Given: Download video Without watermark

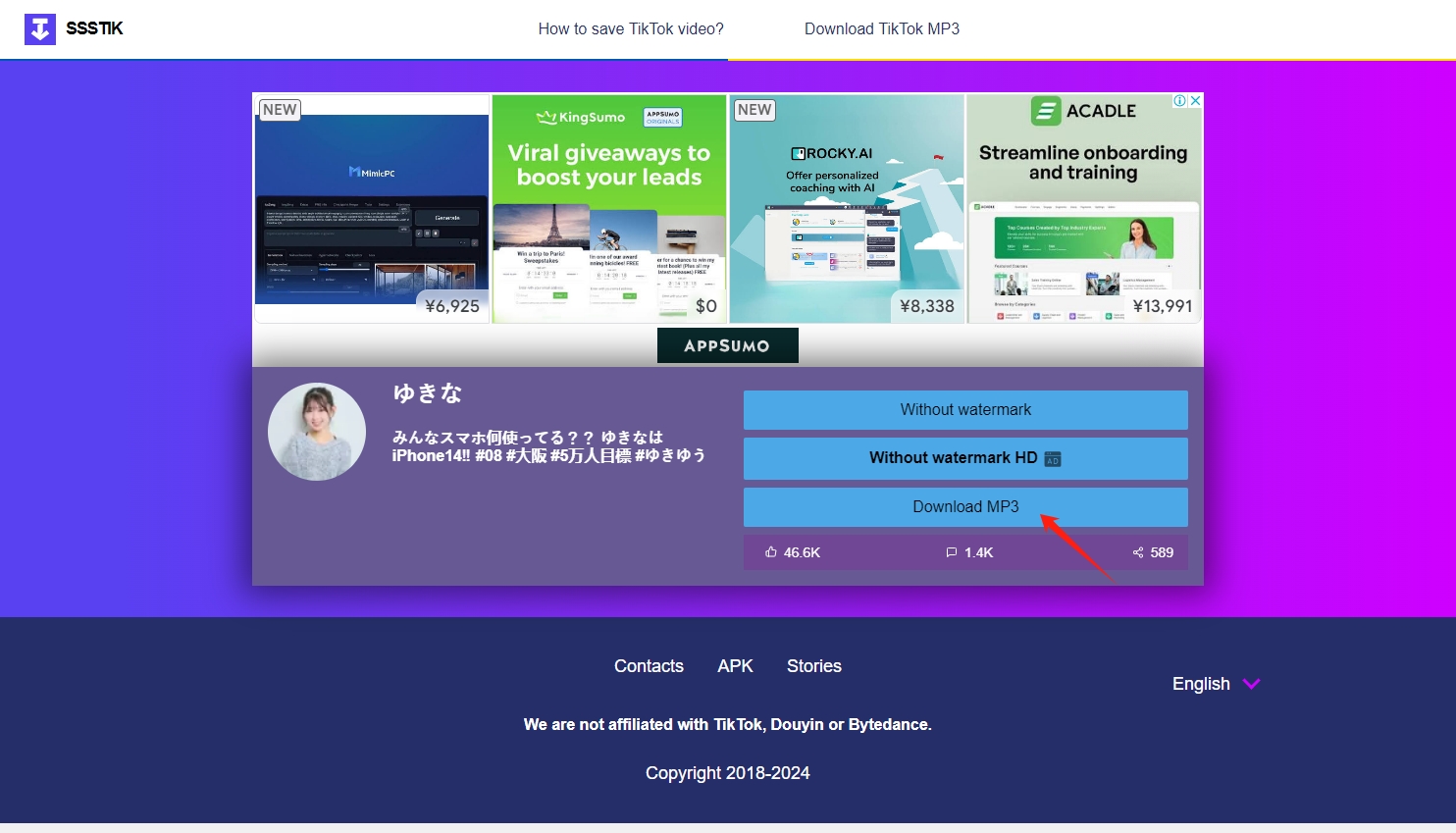Looking at the screenshot, I should 965,410.
